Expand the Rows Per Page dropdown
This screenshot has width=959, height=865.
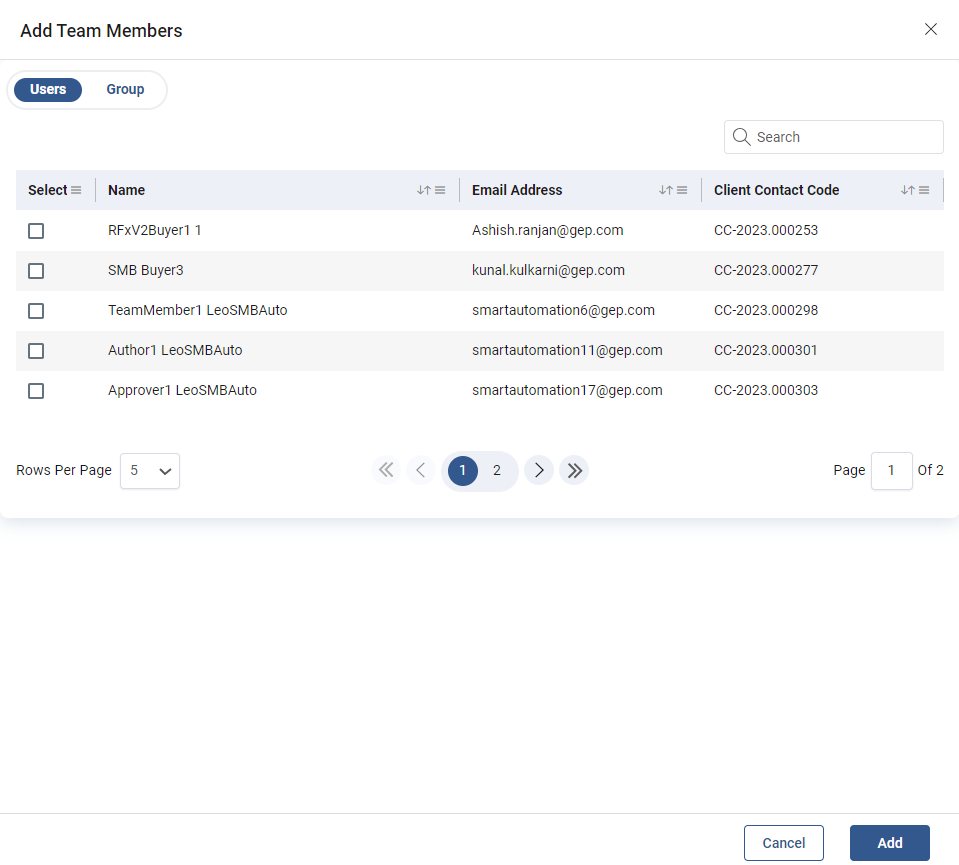[150, 471]
